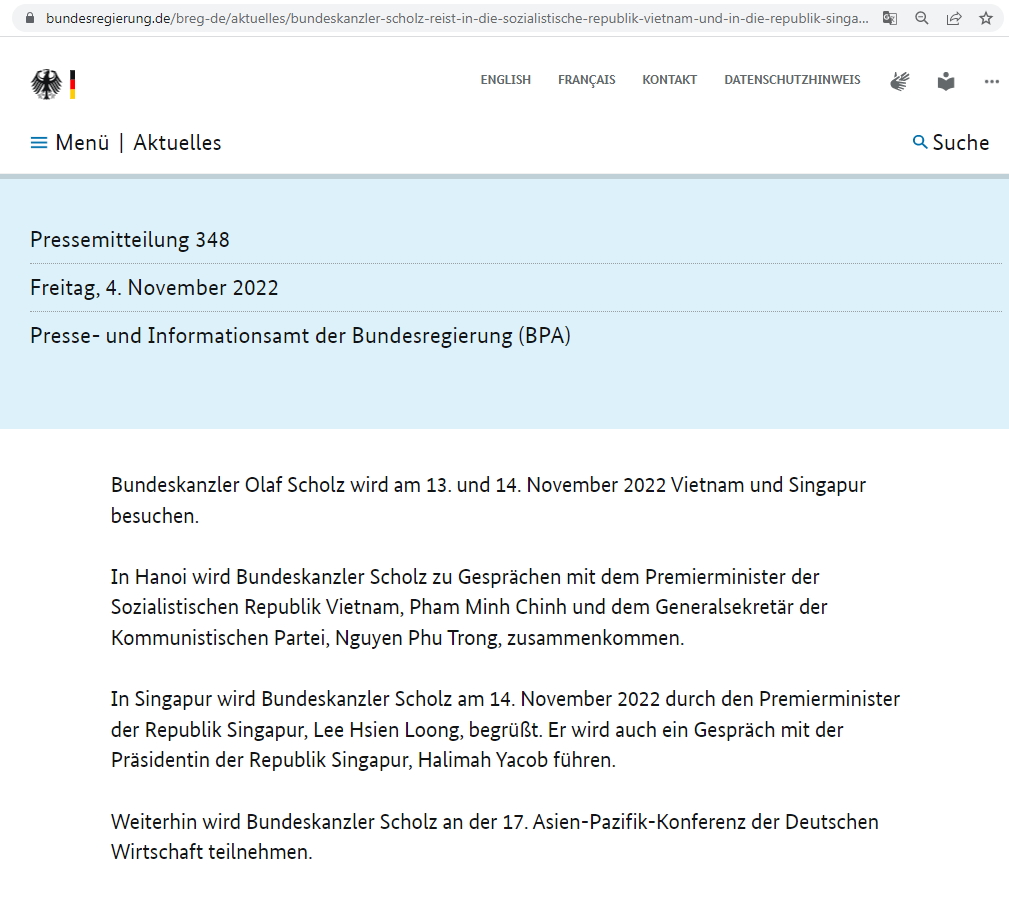
Task: Click paragraph starting 'In Singapur wird Bundeskanzler'
Action: pos(505,730)
